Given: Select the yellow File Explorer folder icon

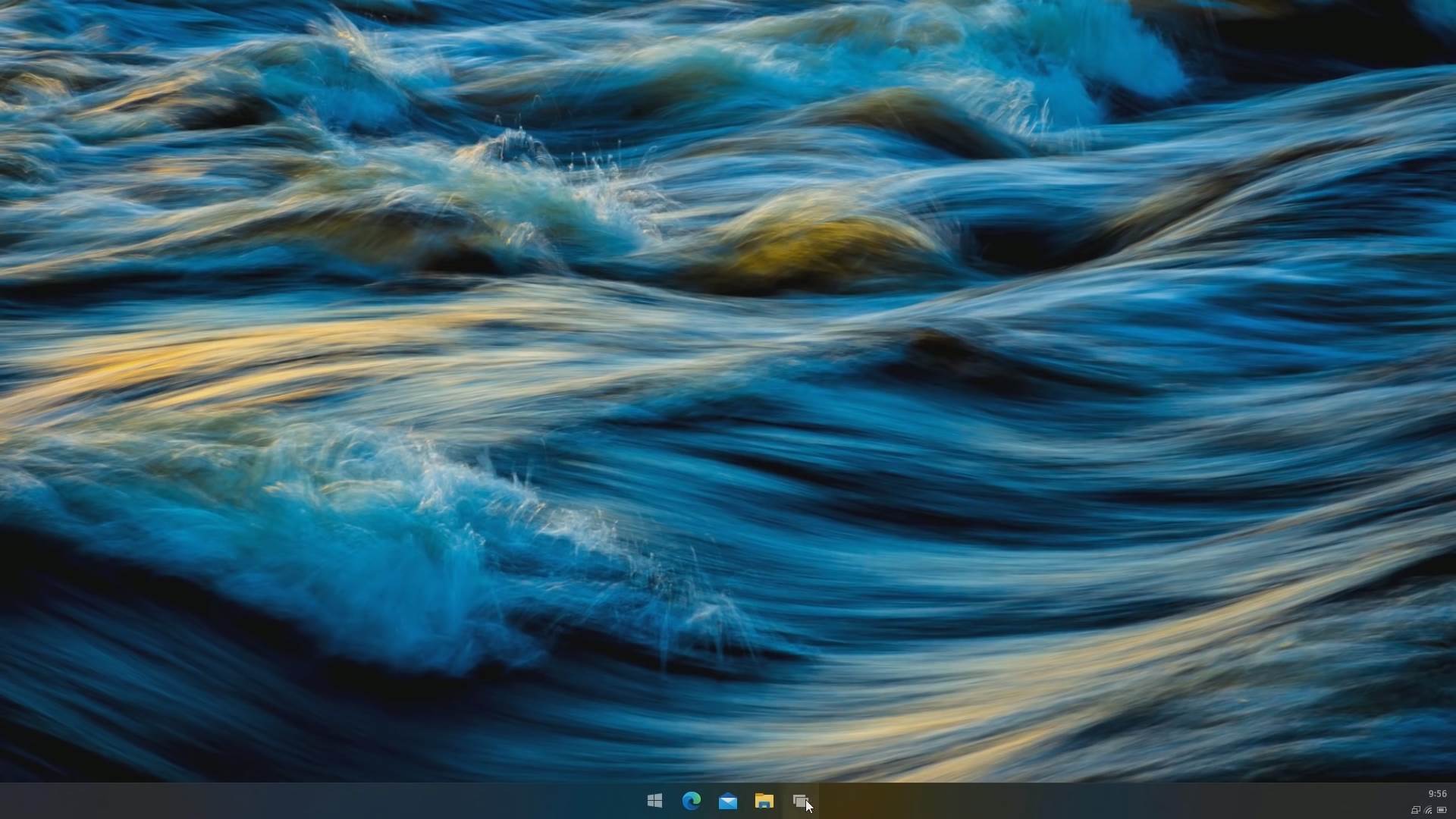Looking at the screenshot, I should point(764,800).
